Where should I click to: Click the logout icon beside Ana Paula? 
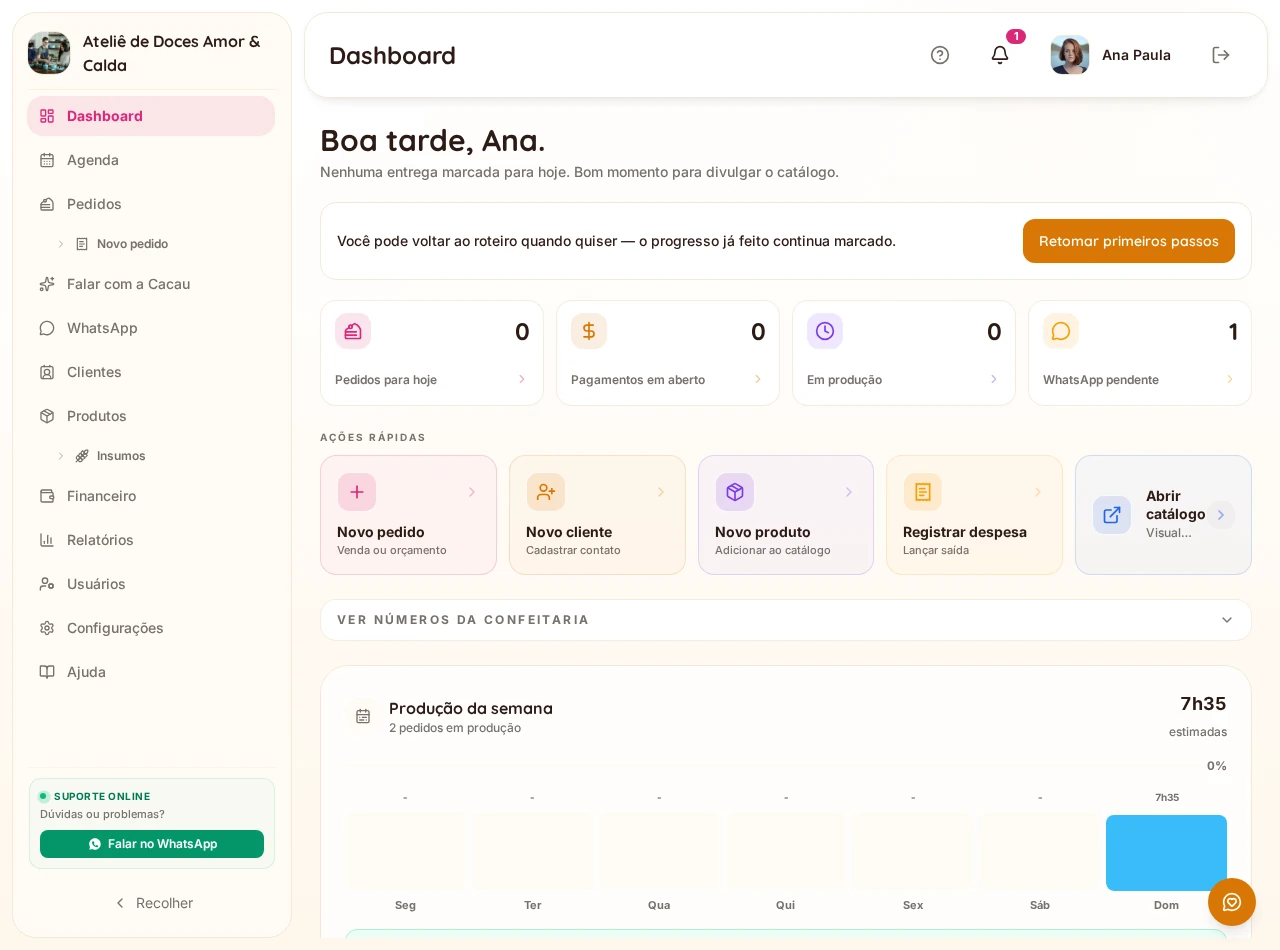(x=1221, y=55)
